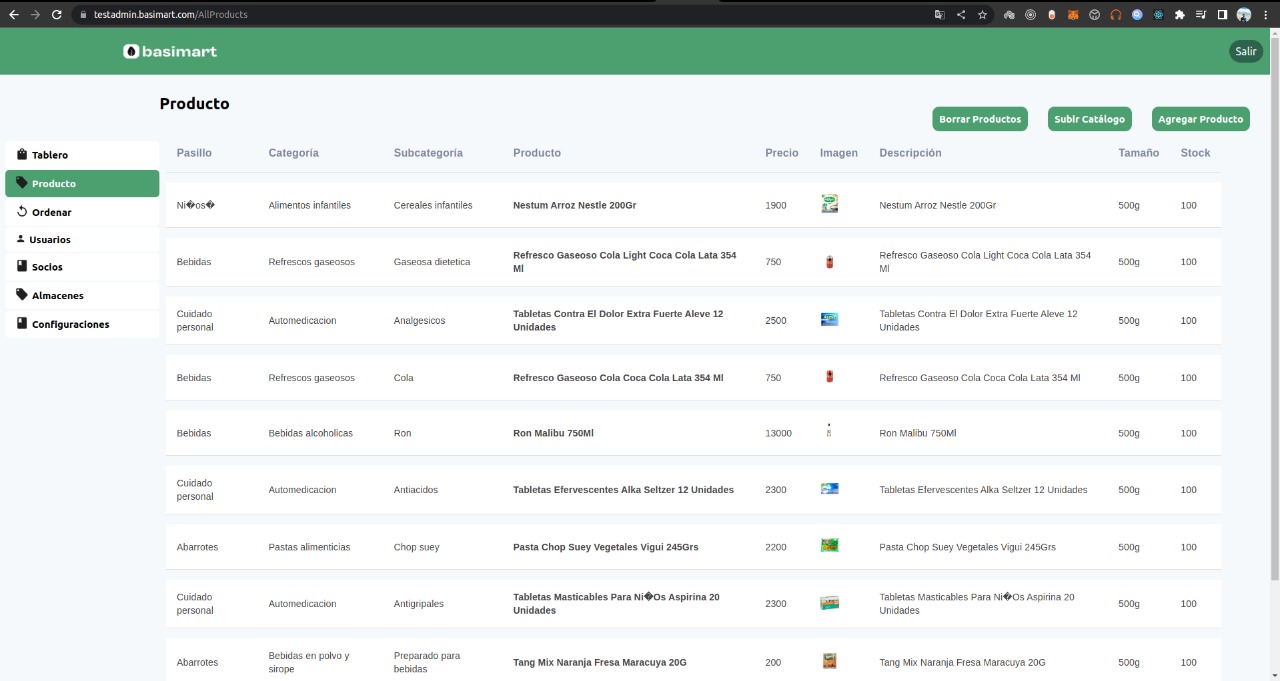1280x681 pixels.
Task: Click the Descripción column header
Action: (910, 153)
